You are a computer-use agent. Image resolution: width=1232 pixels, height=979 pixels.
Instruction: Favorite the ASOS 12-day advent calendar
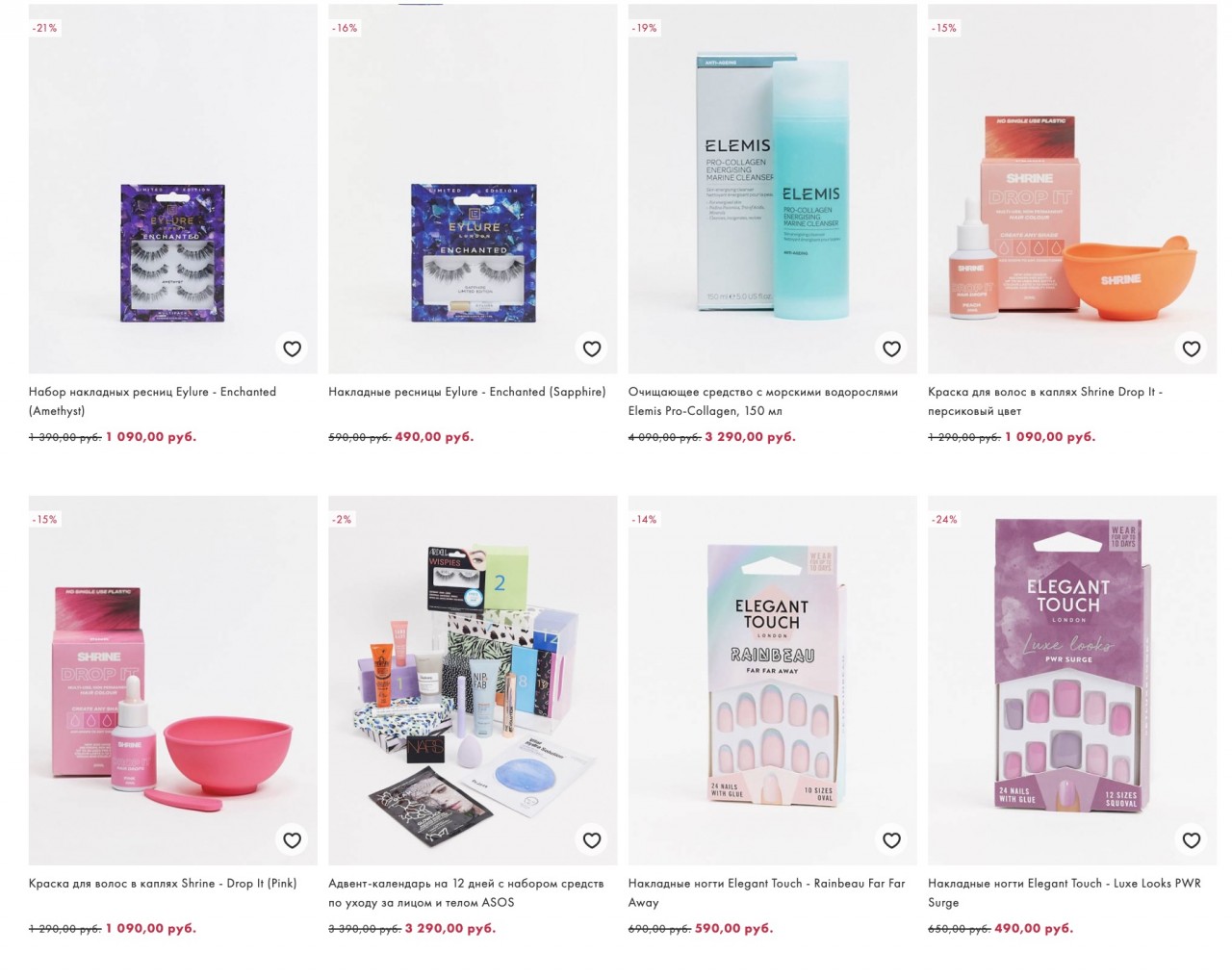coord(592,840)
